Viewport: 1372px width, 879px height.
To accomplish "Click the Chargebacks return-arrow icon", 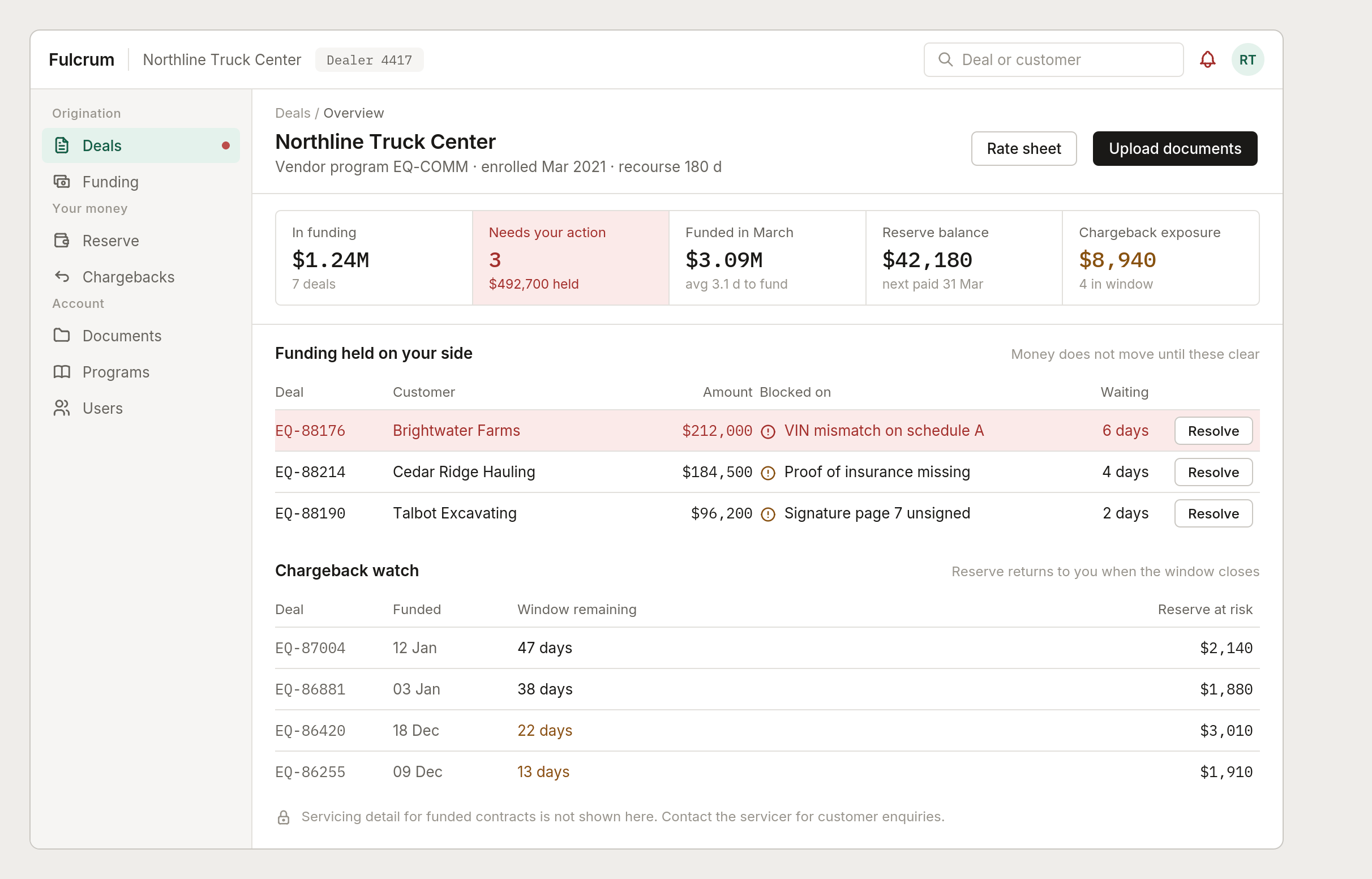I will click(62, 277).
